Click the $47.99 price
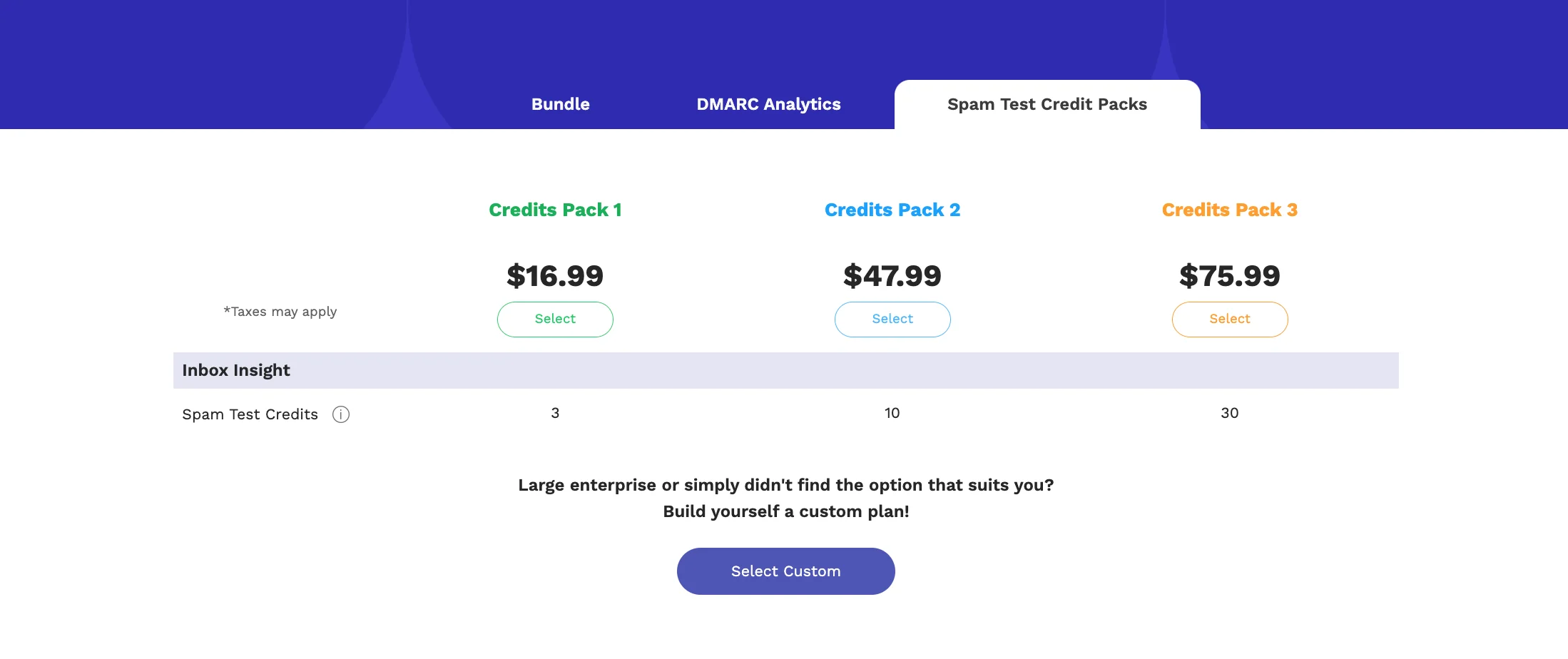Image resolution: width=1568 pixels, height=659 pixels. coord(892,276)
